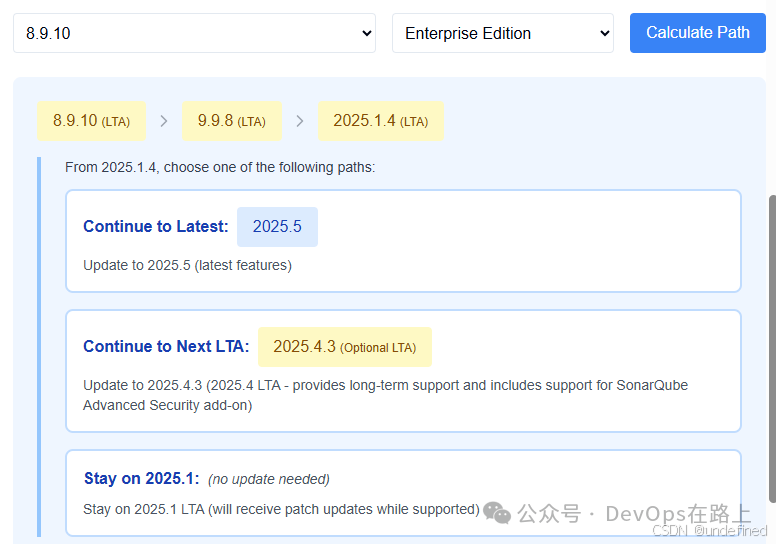Image resolution: width=776 pixels, height=544 pixels.
Task: Click the 'From 2025.1.4, choose one' text
Action: [220, 167]
